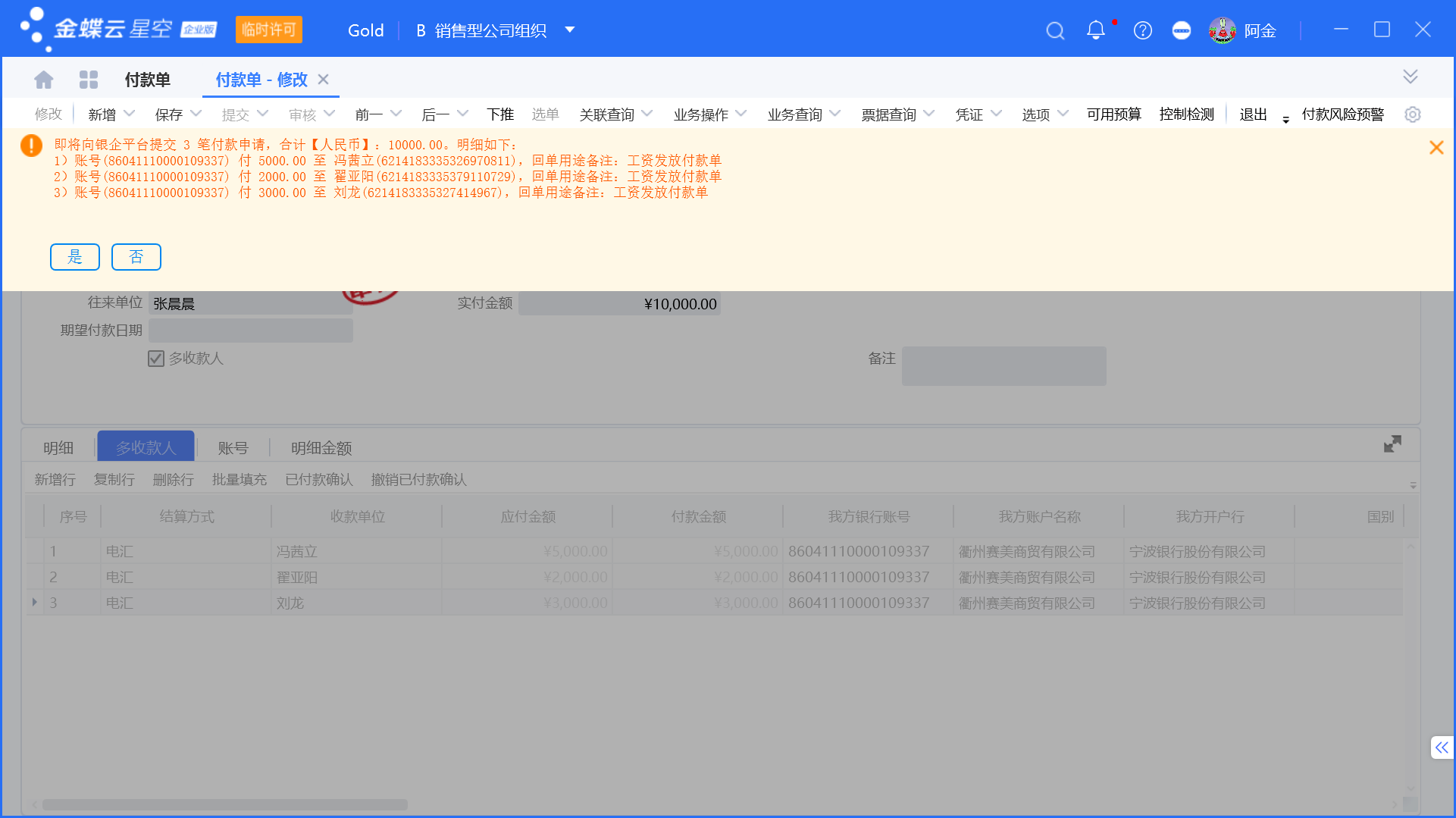Switch to the 账号 tab
Screen dimensions: 1456x818
pos(233,448)
